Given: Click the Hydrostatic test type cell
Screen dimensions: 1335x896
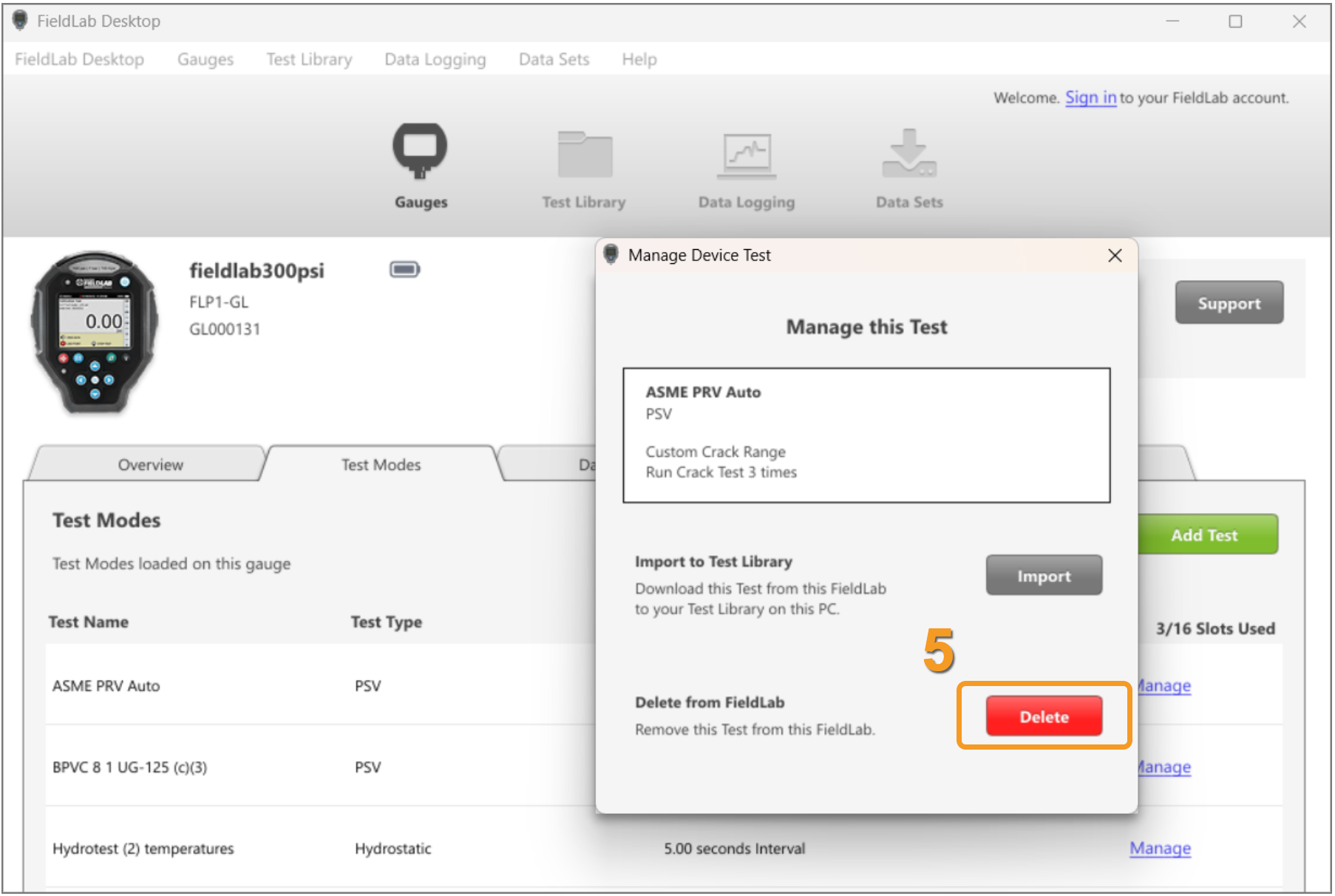Looking at the screenshot, I should [393, 849].
